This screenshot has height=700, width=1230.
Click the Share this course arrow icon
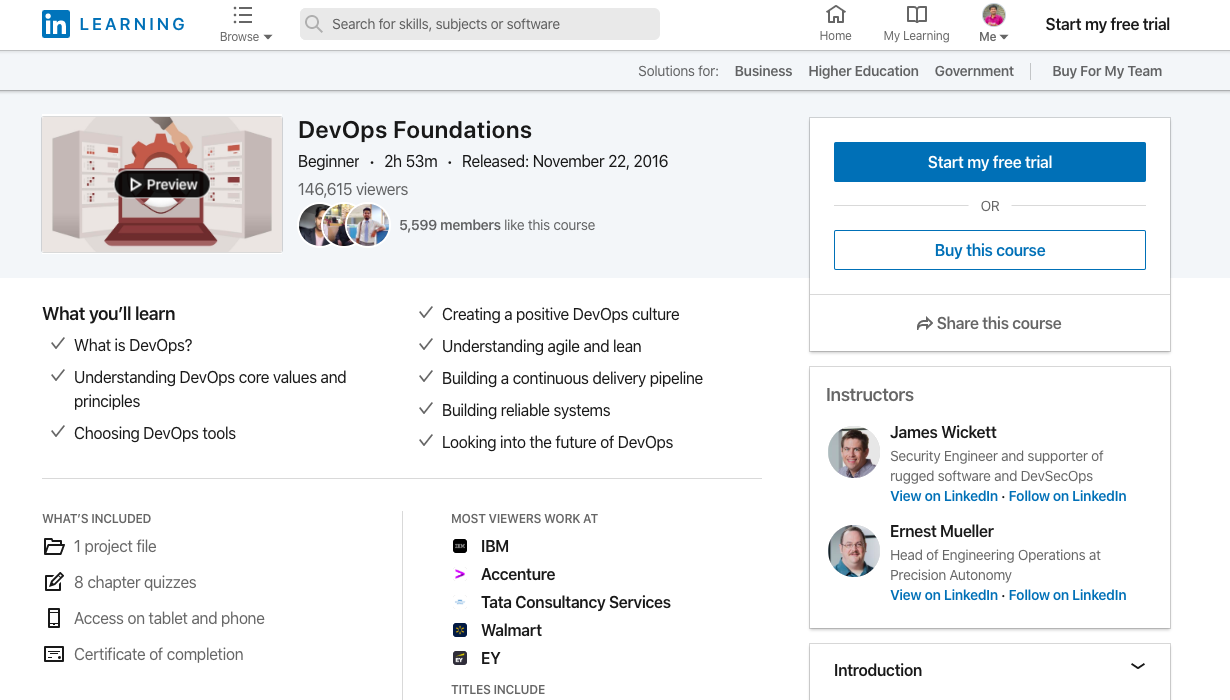[924, 324]
